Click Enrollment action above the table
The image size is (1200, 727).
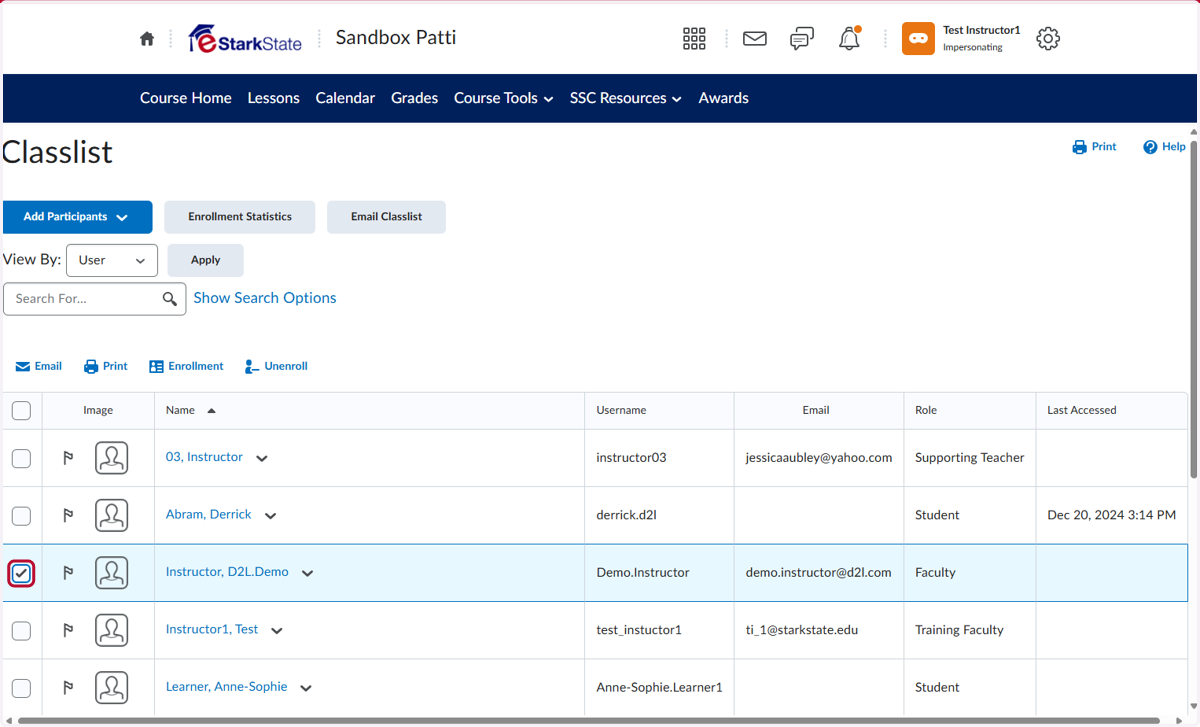(x=186, y=366)
